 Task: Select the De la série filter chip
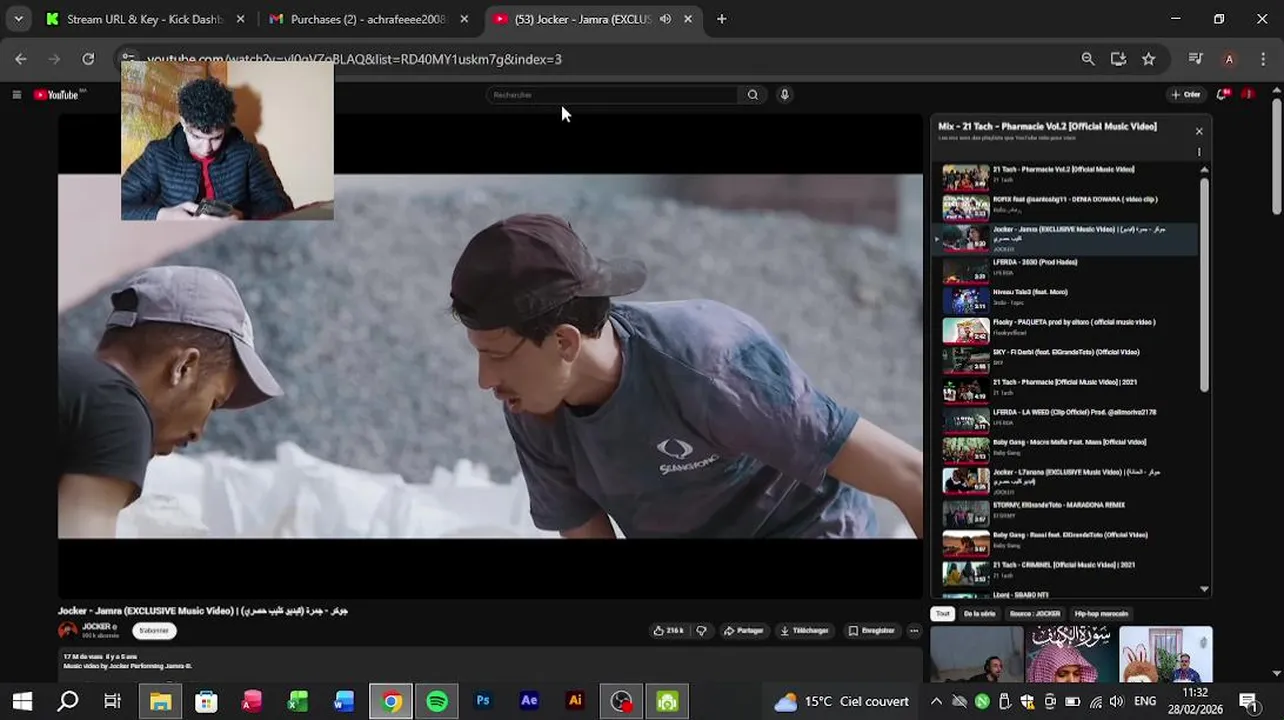[980, 614]
